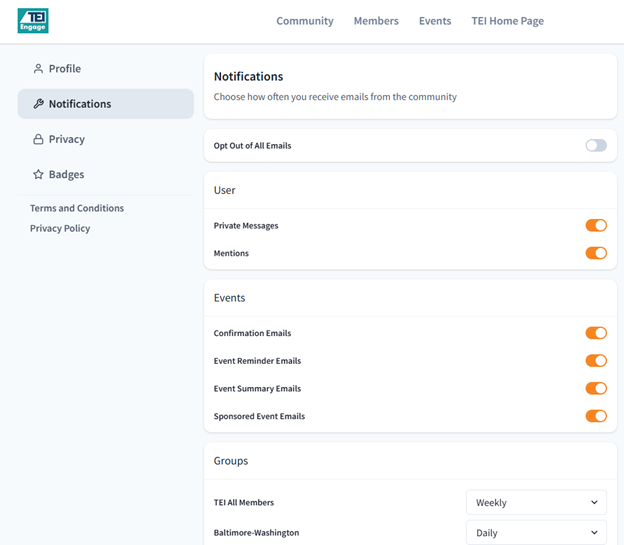Go to Members in top navigation
The image size is (624, 545).
tap(376, 21)
